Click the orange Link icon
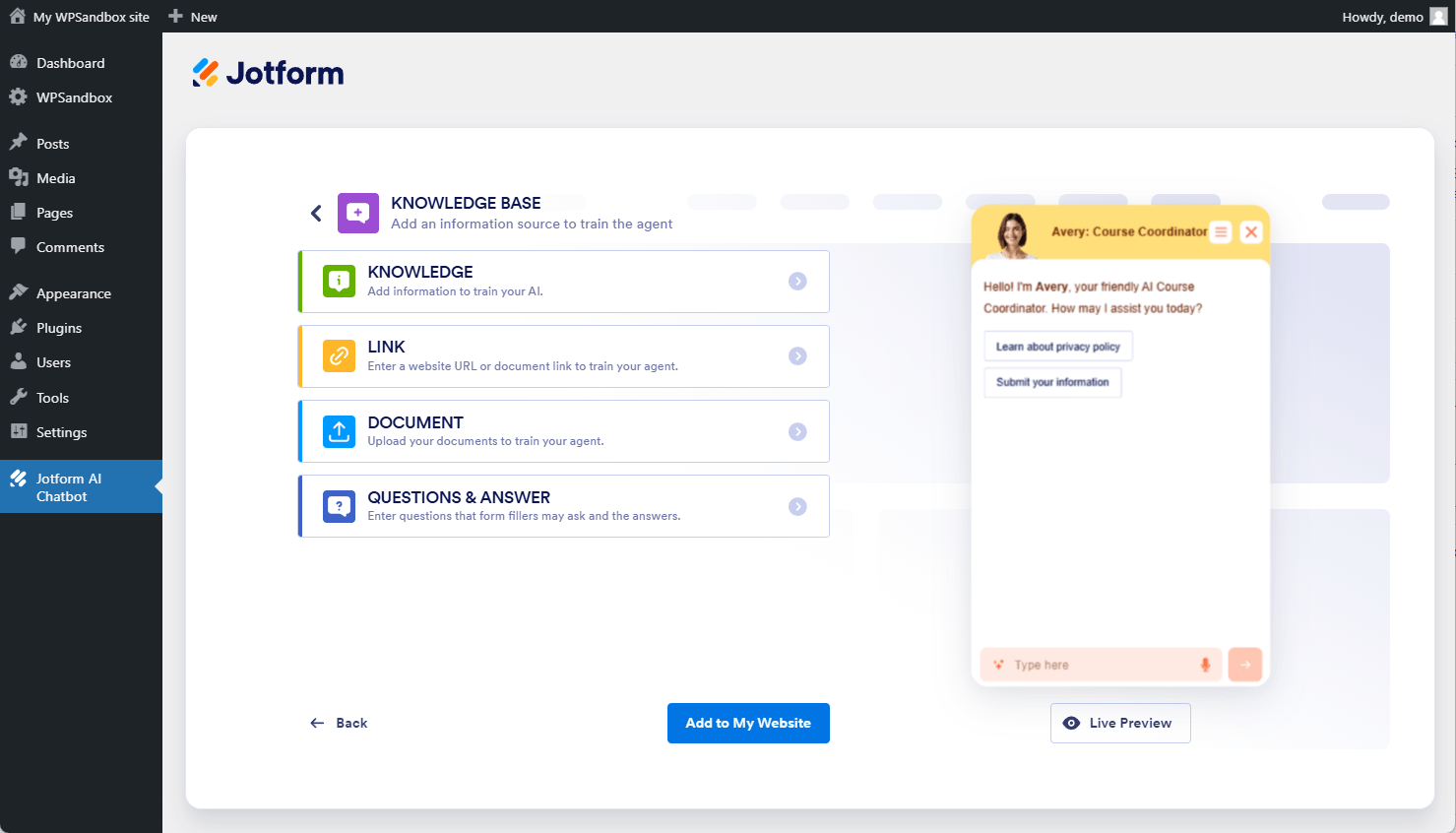This screenshot has height=833, width=1456. (x=339, y=356)
